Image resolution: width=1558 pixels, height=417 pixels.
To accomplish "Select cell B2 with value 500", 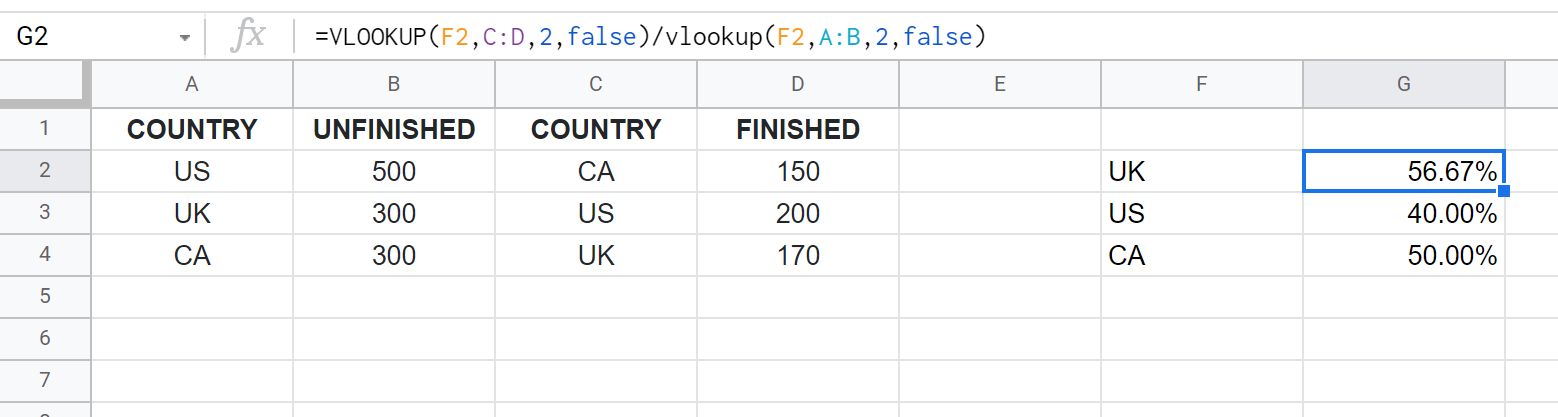I will 394,171.
